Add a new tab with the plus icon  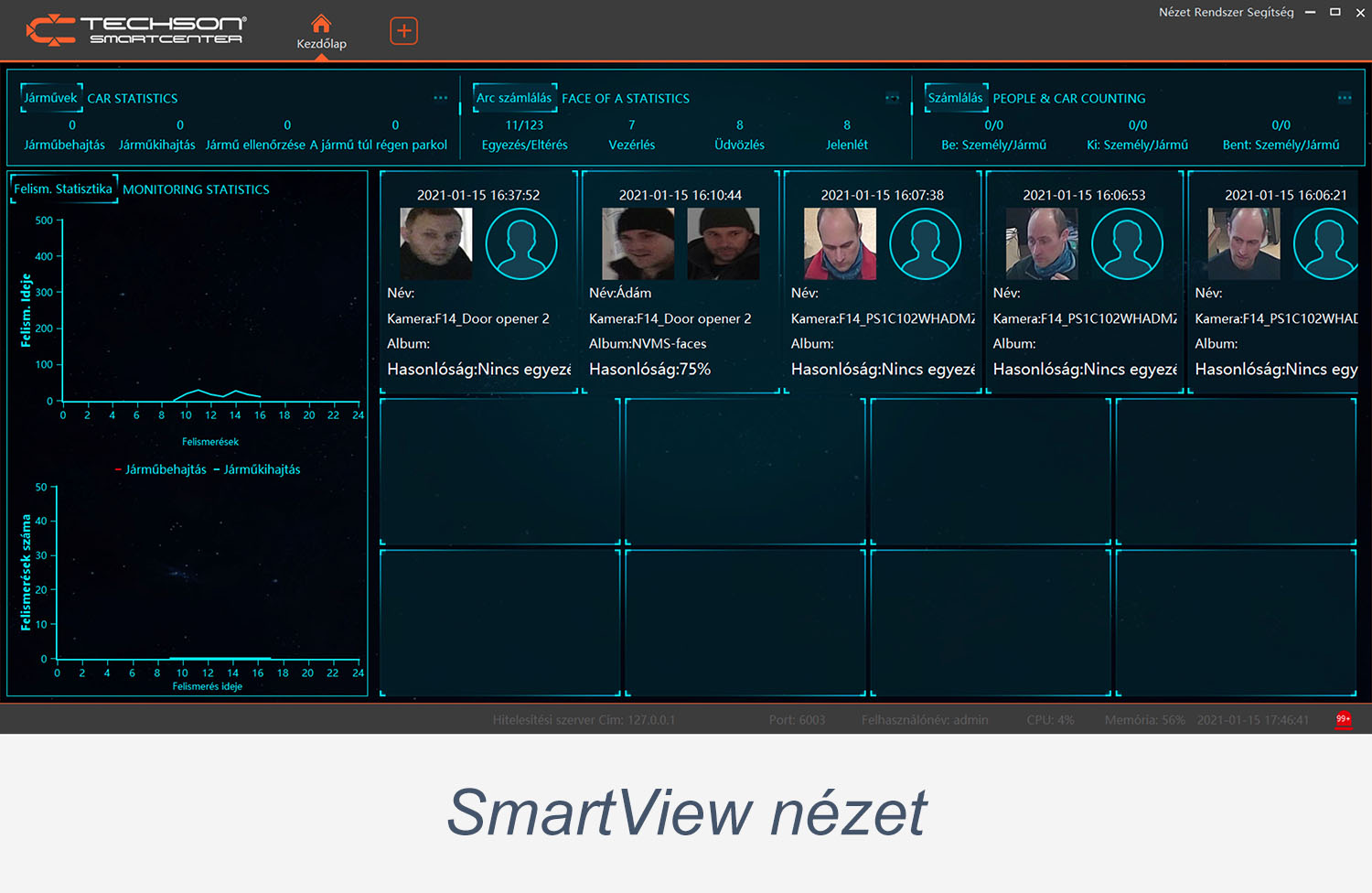click(x=403, y=31)
